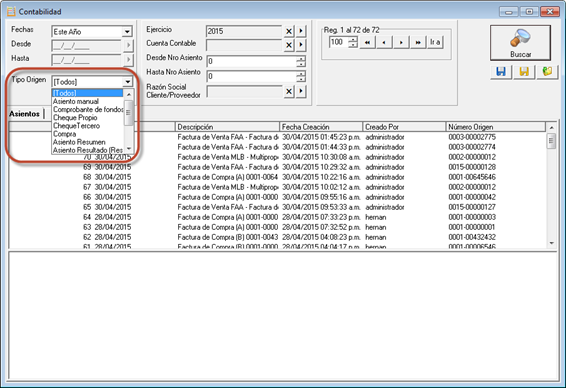Clear the Ejercicio field with its X
The image size is (566, 388).
click(289, 31)
